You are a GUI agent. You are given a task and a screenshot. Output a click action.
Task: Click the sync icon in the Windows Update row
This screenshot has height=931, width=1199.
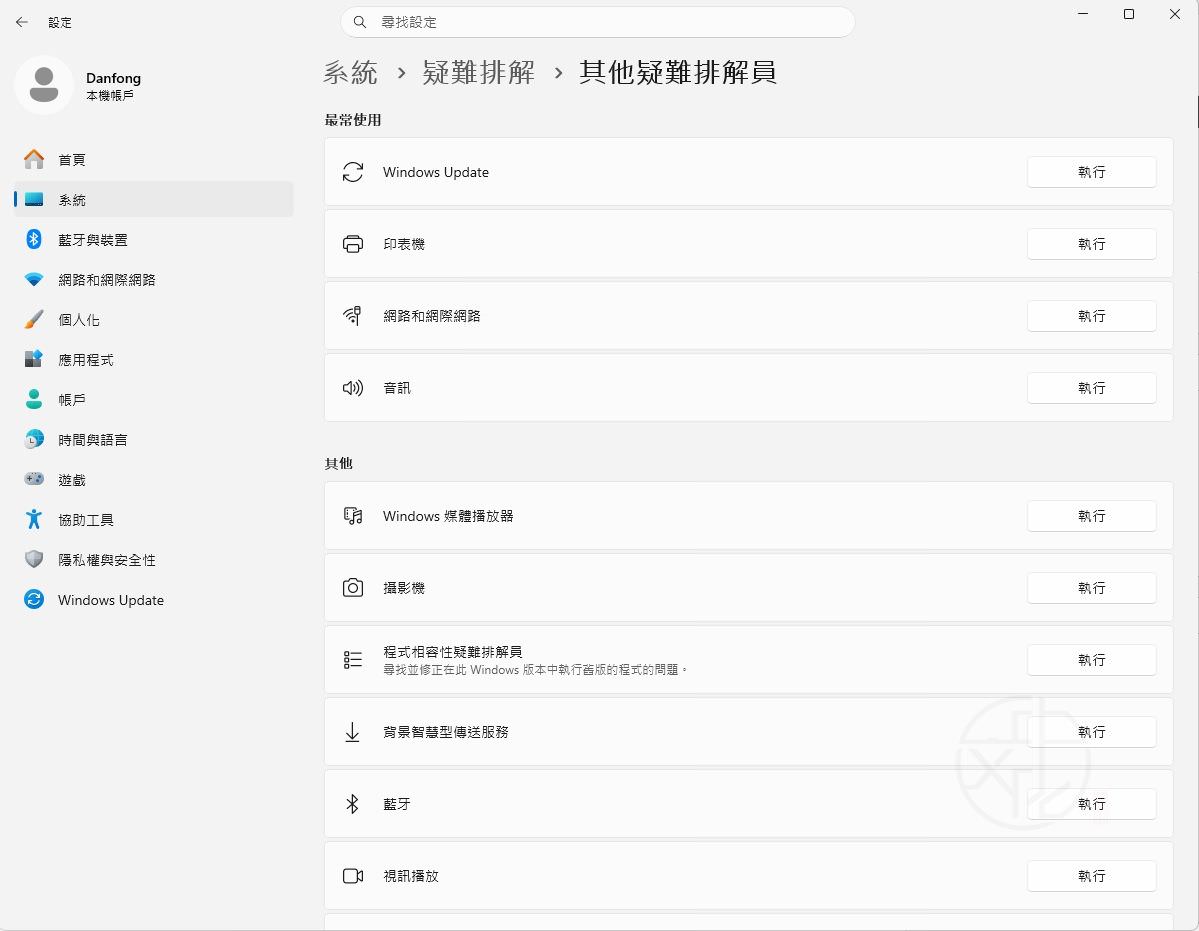pos(353,172)
